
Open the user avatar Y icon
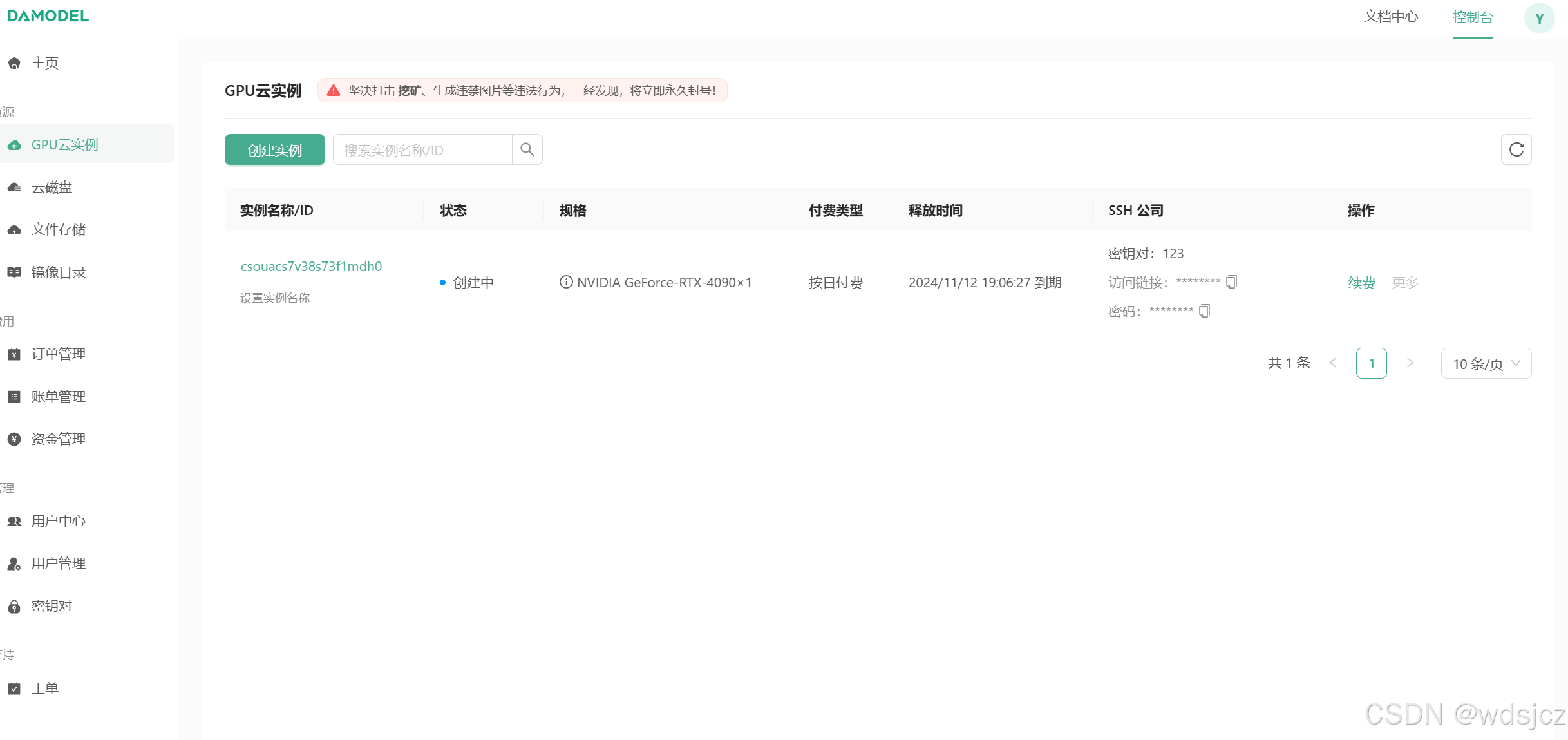point(1539,18)
